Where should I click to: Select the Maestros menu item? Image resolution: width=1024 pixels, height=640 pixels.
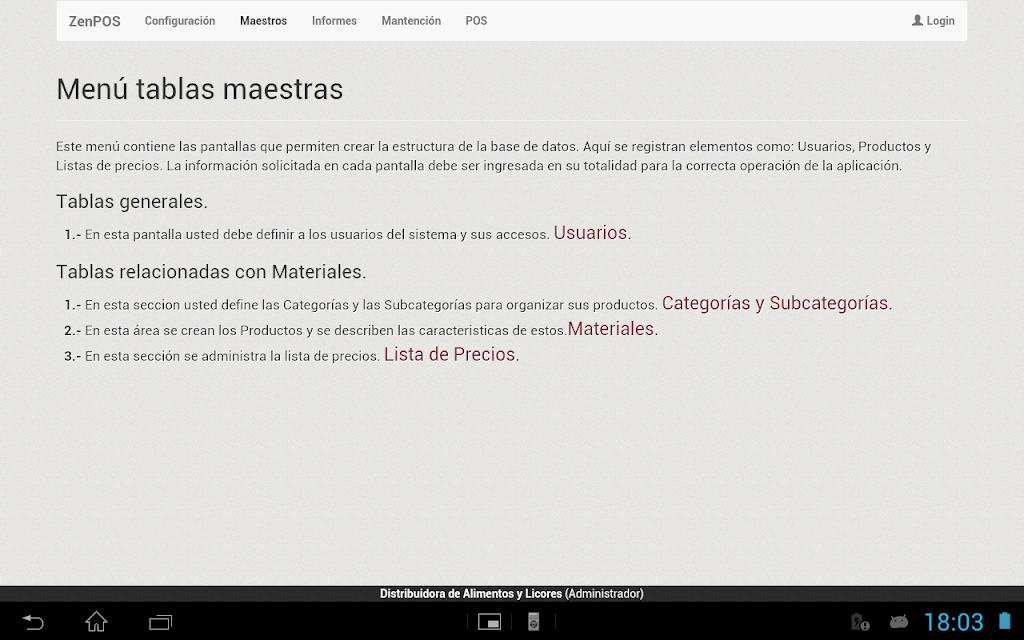[x=263, y=21]
